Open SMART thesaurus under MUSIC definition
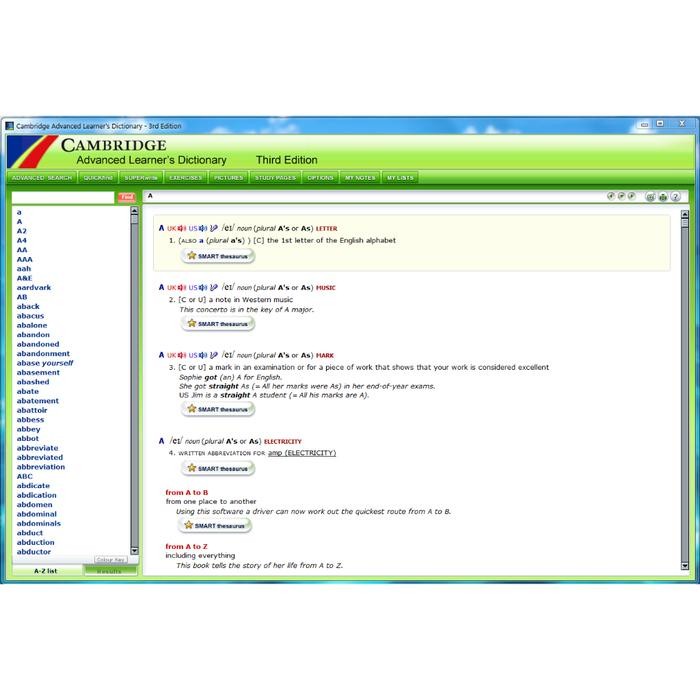 click(218, 324)
